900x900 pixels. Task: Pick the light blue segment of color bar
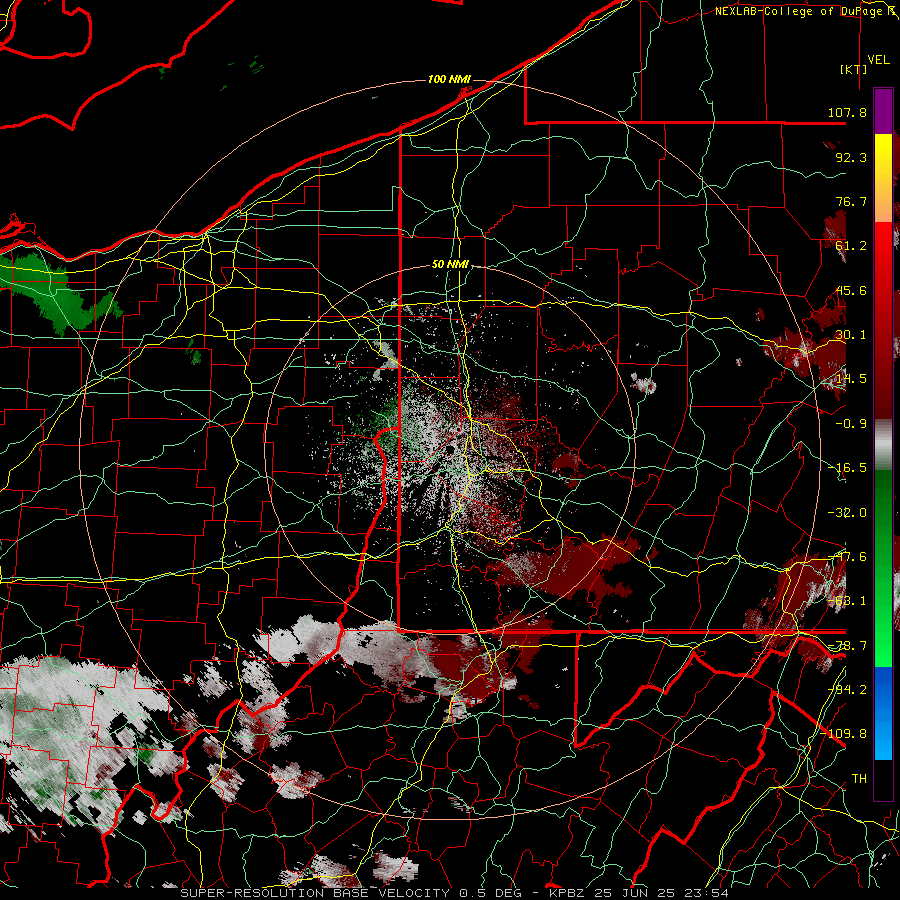[x=883, y=740]
